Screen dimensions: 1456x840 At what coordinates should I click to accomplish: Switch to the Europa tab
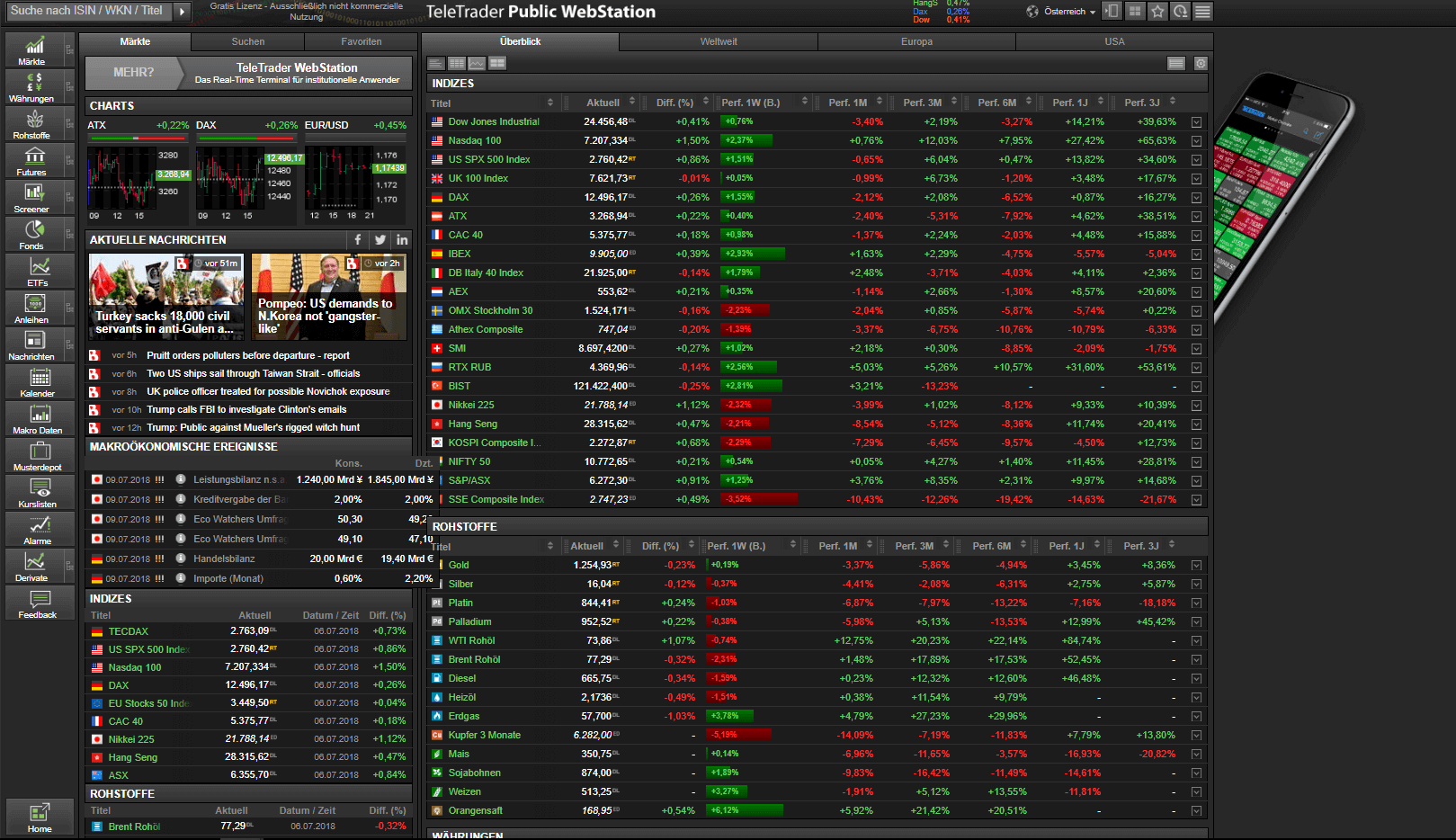point(916,41)
